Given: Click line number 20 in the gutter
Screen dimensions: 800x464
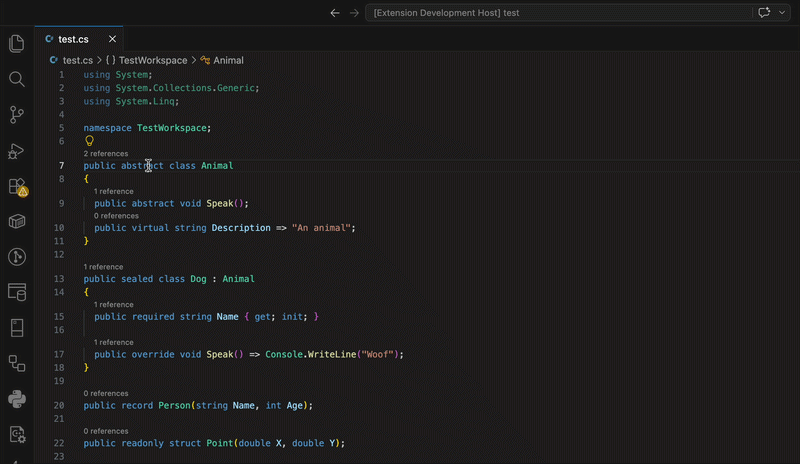Looking at the screenshot, I should [59, 405].
